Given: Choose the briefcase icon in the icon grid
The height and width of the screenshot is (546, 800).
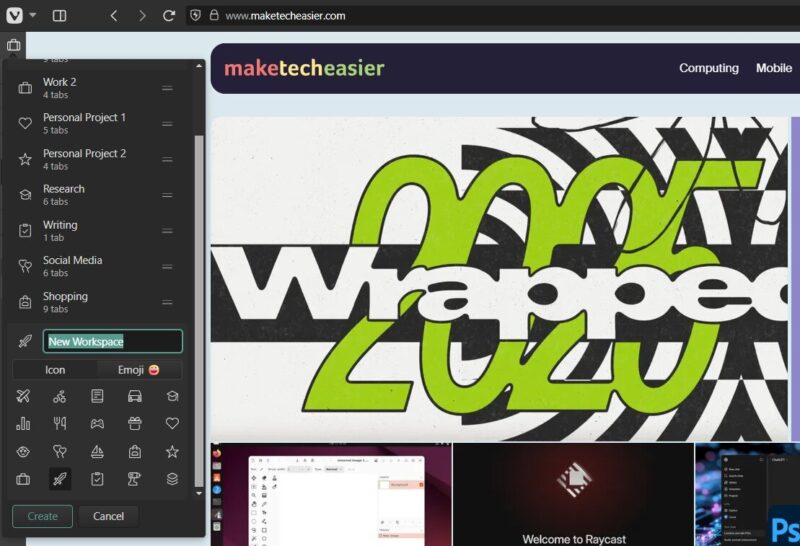Looking at the screenshot, I should point(23,479).
